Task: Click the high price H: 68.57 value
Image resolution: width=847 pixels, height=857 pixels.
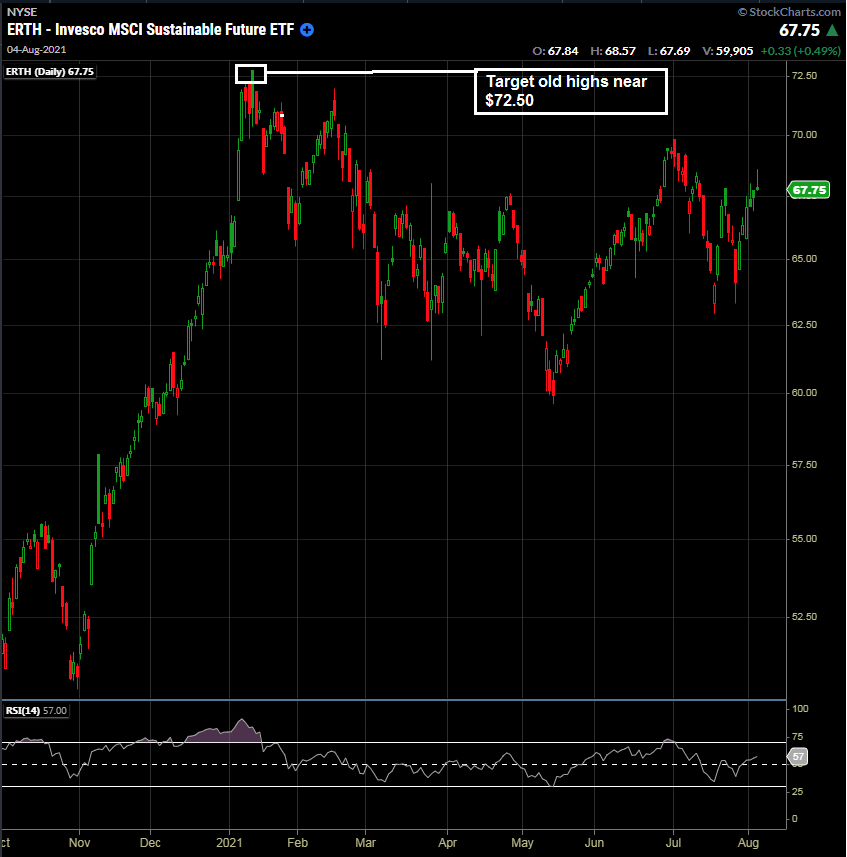Action: click(613, 51)
